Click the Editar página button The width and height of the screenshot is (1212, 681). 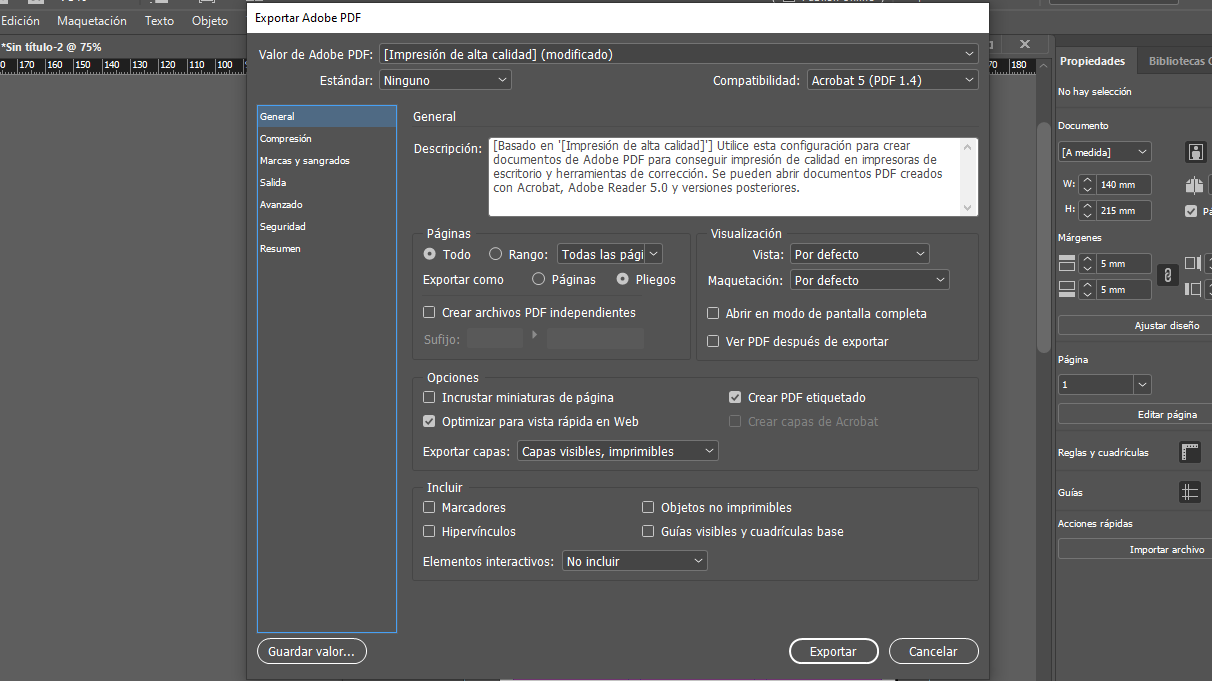coord(1136,414)
